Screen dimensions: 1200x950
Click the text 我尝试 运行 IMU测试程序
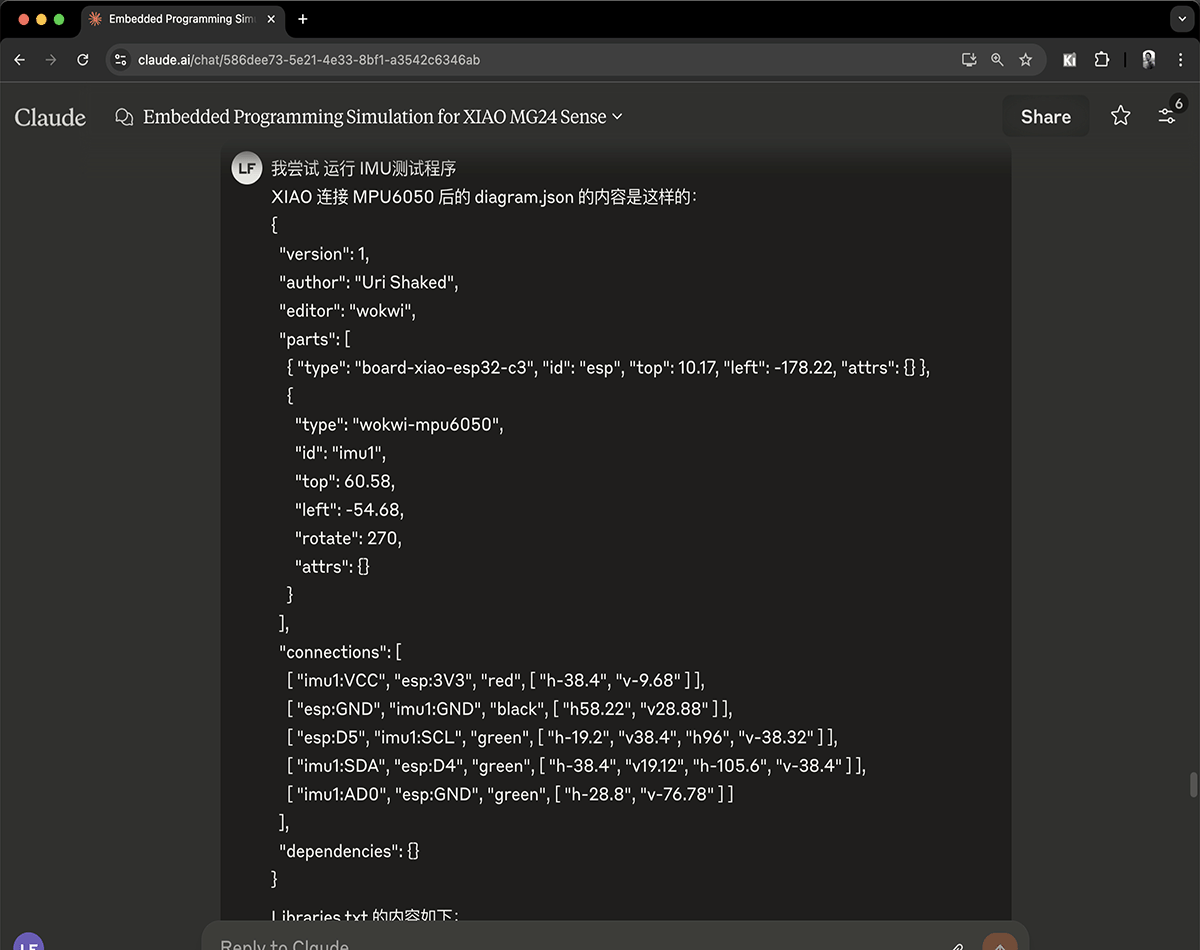(x=364, y=169)
